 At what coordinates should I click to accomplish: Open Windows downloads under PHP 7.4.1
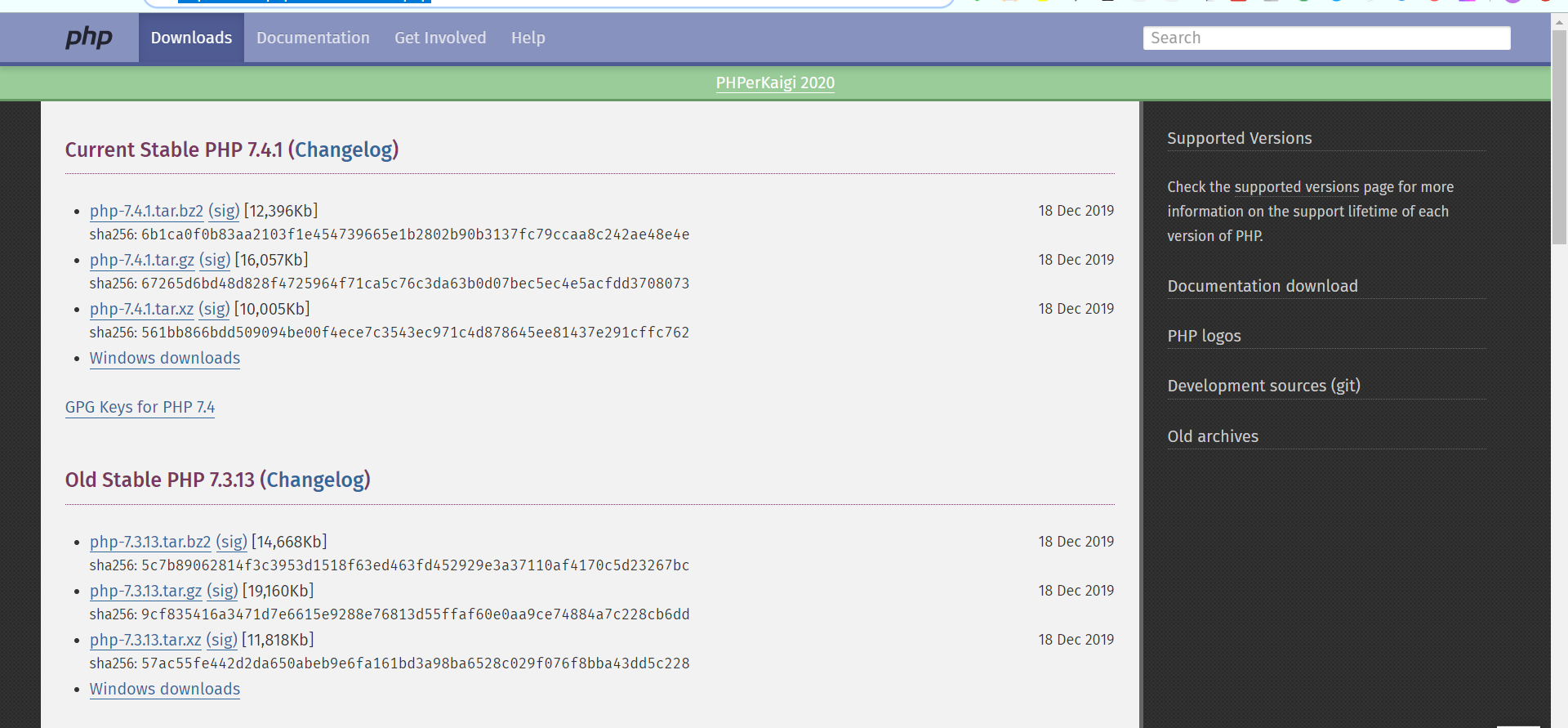click(165, 358)
